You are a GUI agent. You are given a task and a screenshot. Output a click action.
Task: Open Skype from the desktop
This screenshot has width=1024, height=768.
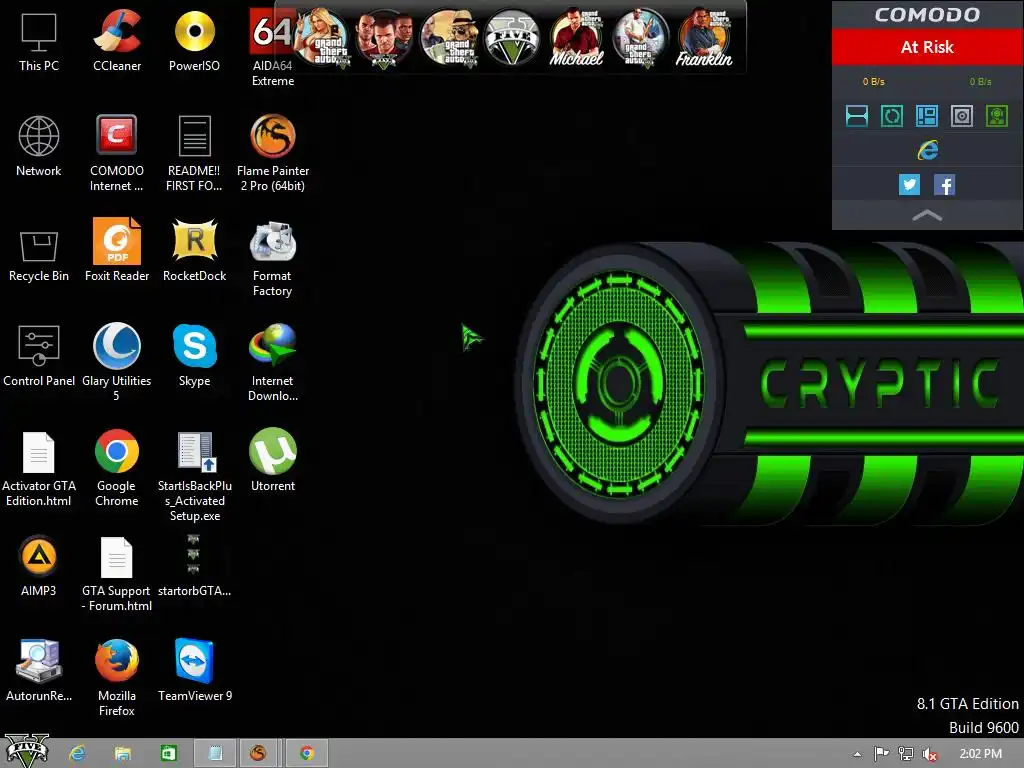coord(194,357)
